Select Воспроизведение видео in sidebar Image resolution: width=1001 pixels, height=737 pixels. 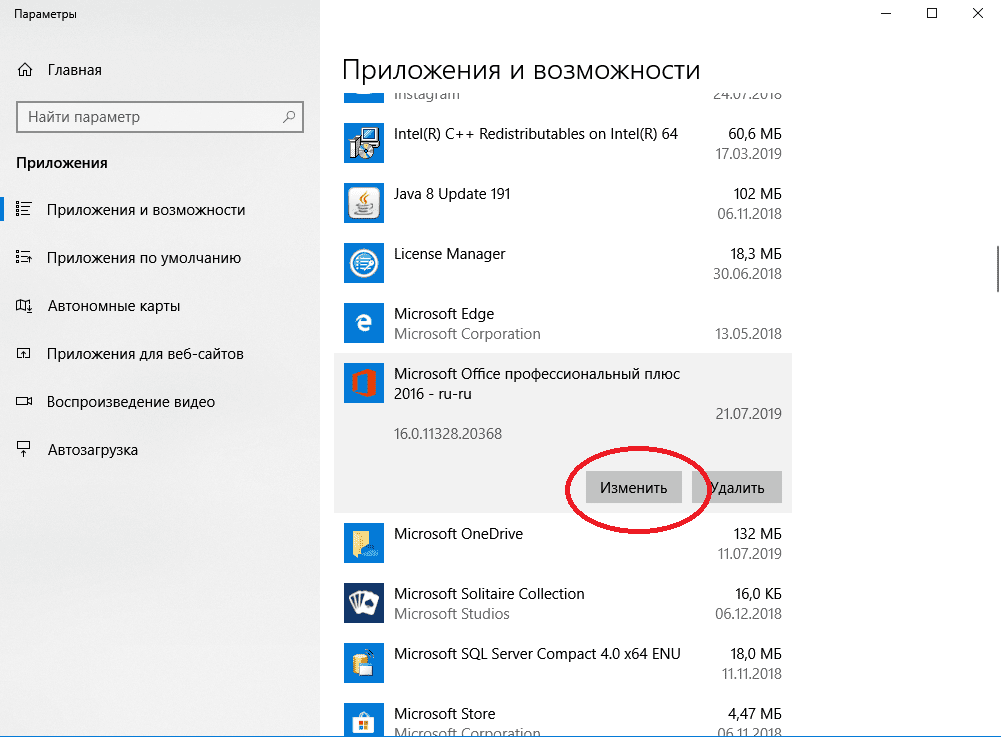(130, 402)
